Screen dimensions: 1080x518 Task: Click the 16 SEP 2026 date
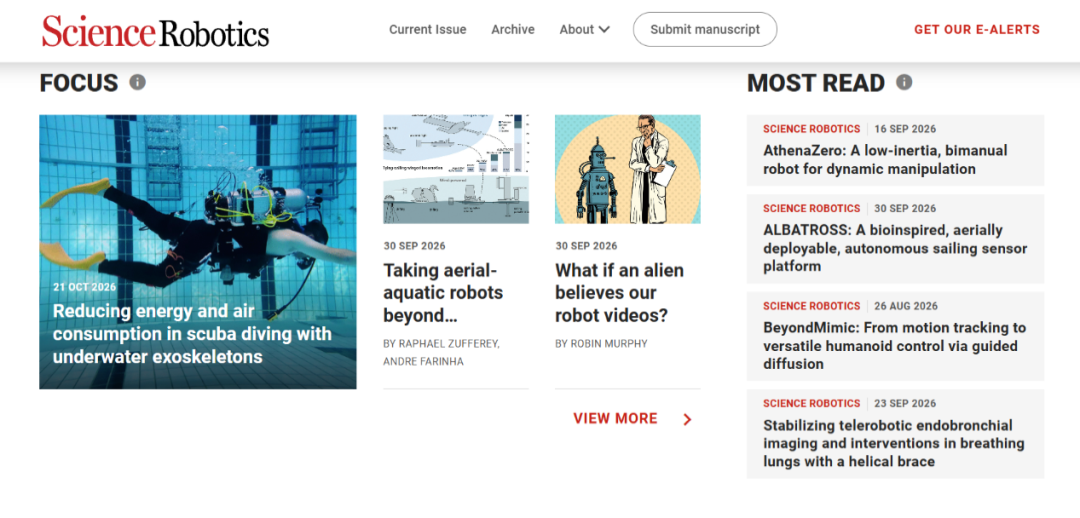pyautogui.click(x=905, y=129)
